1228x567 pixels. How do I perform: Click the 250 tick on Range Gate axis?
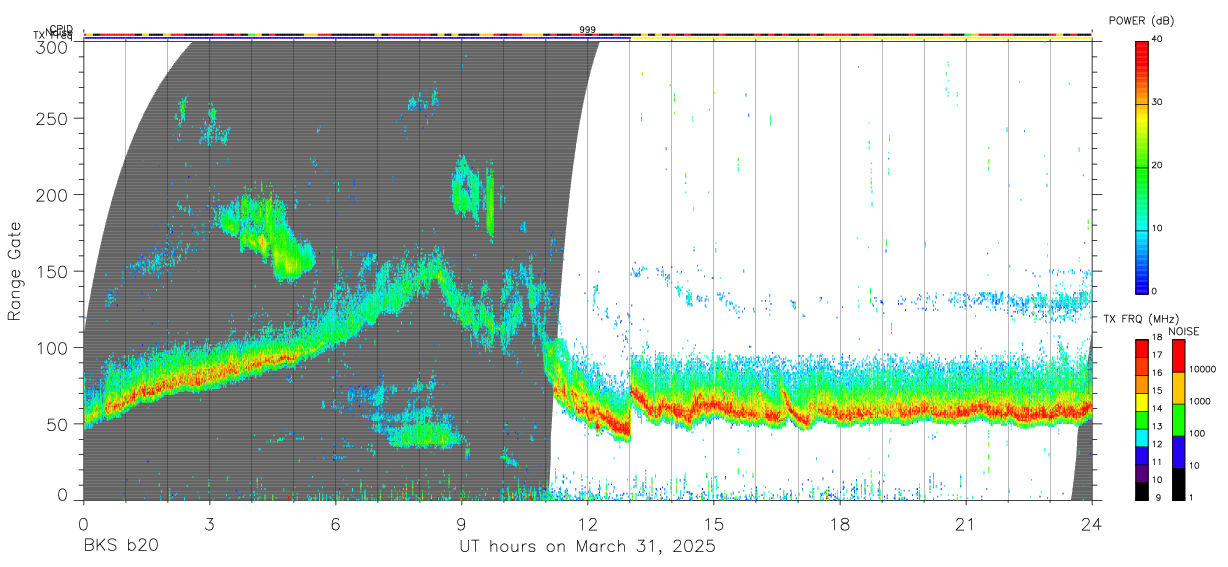54,118
